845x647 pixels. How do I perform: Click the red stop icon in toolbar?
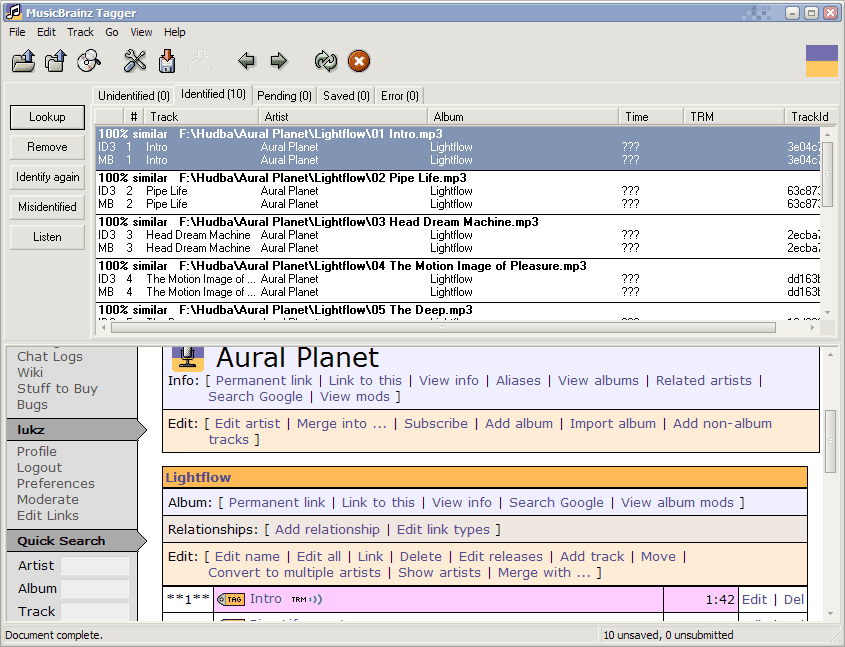(359, 61)
